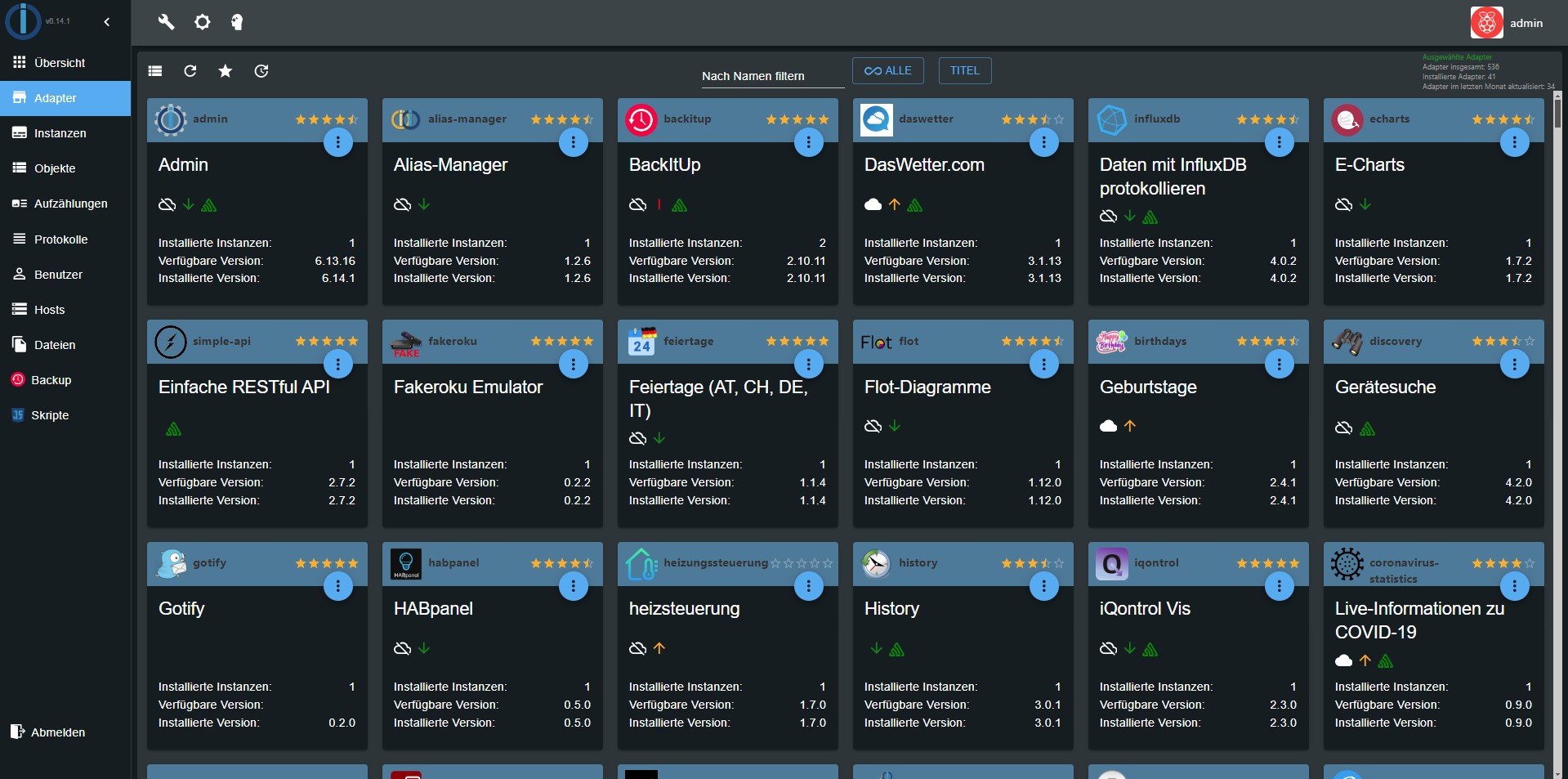Open Aufzählungen in the sidebar
1568x779 pixels.
[65, 204]
